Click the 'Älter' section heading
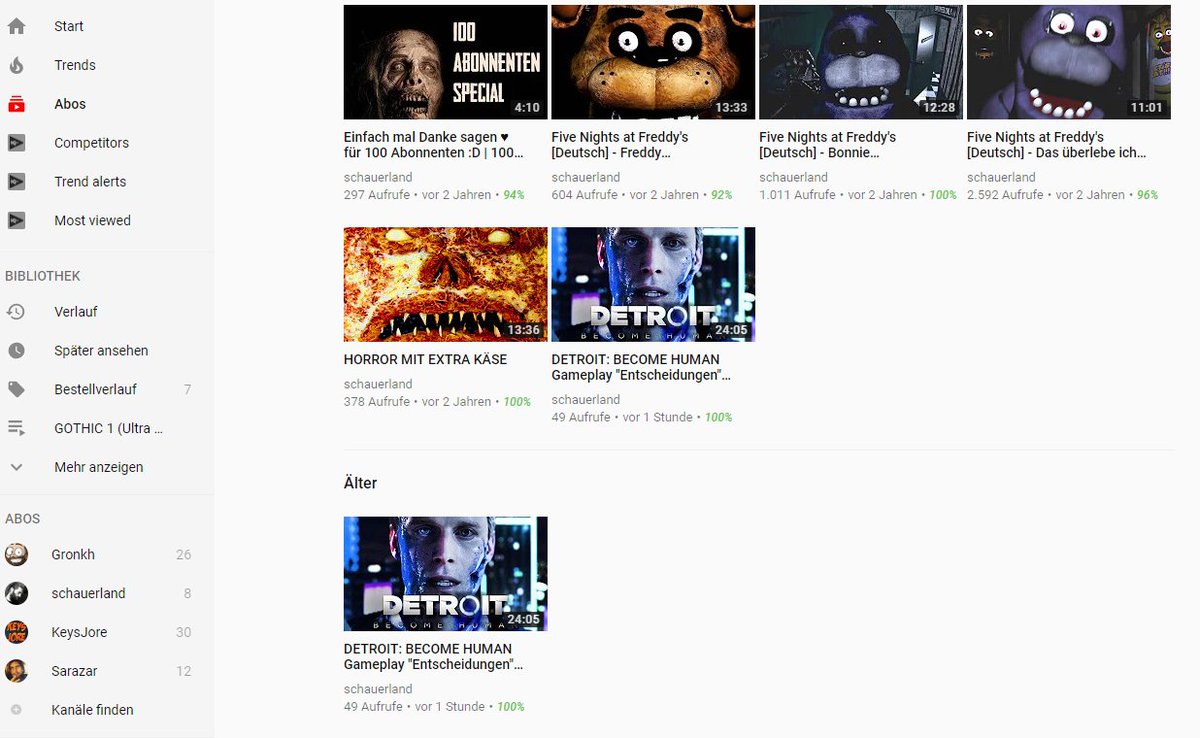Image resolution: width=1200 pixels, height=738 pixels. pyautogui.click(x=360, y=483)
